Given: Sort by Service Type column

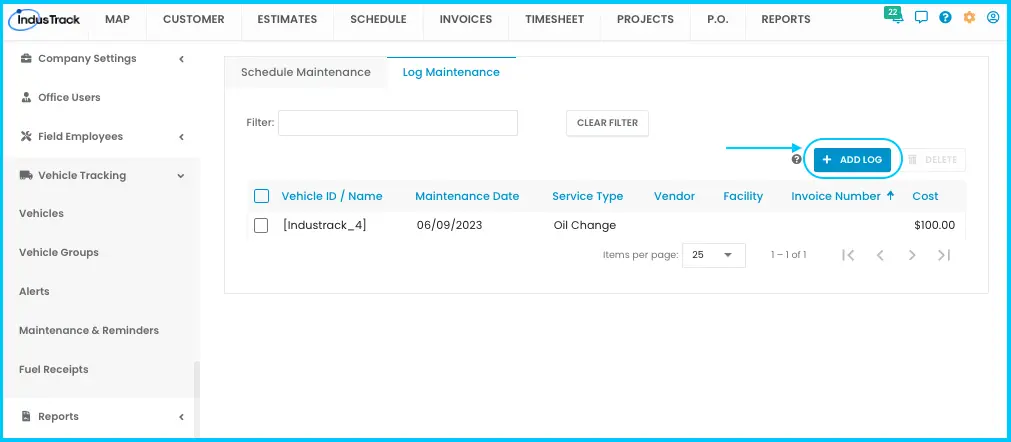Looking at the screenshot, I should point(587,196).
